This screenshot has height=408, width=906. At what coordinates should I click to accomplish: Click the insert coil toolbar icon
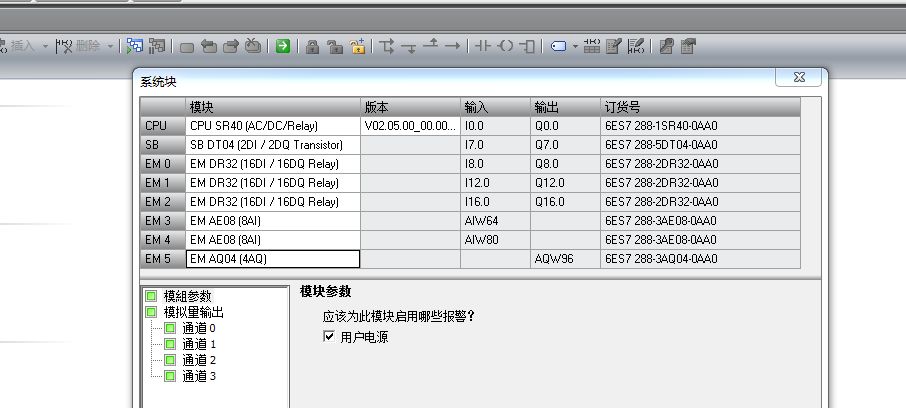(505, 46)
